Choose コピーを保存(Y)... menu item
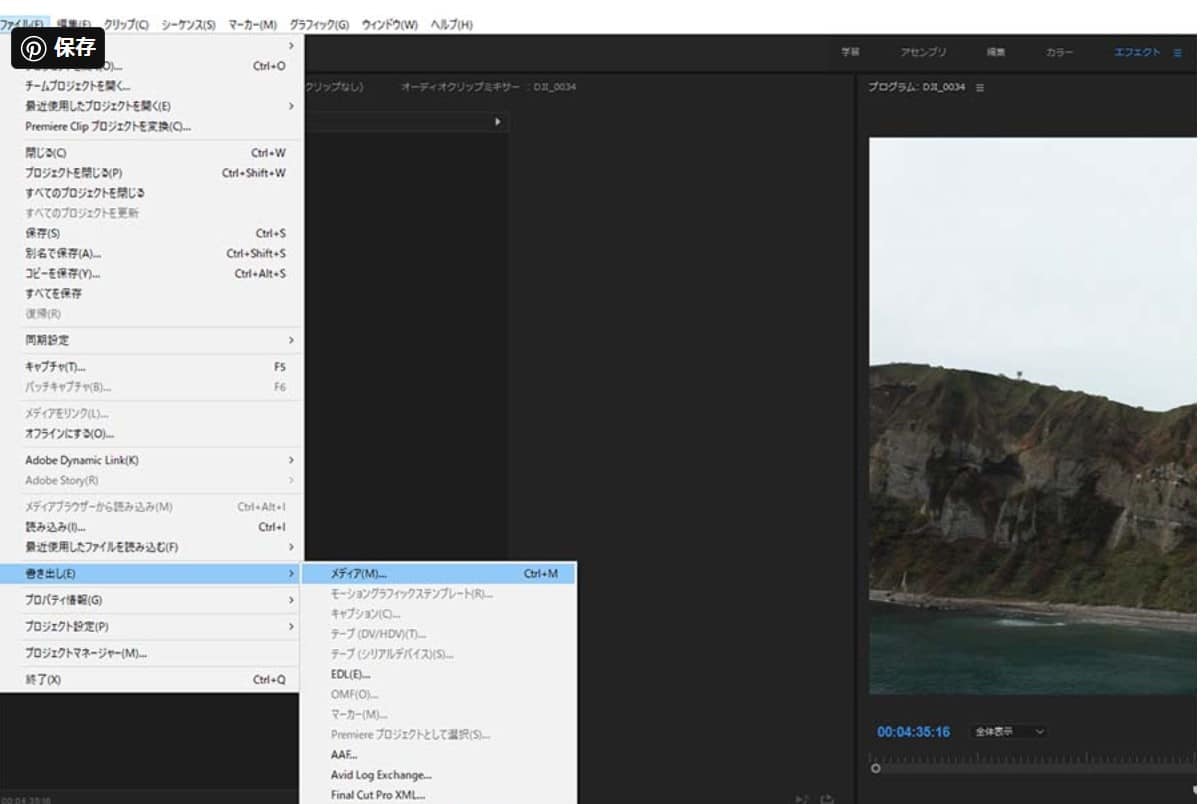The width and height of the screenshot is (1201, 804). pos(152,273)
